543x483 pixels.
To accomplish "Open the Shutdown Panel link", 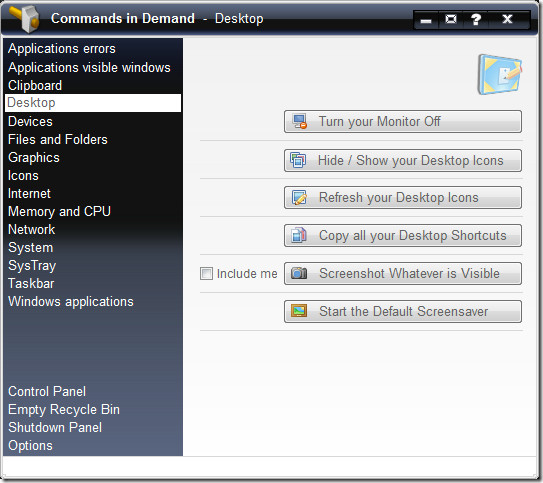I will click(x=55, y=428).
